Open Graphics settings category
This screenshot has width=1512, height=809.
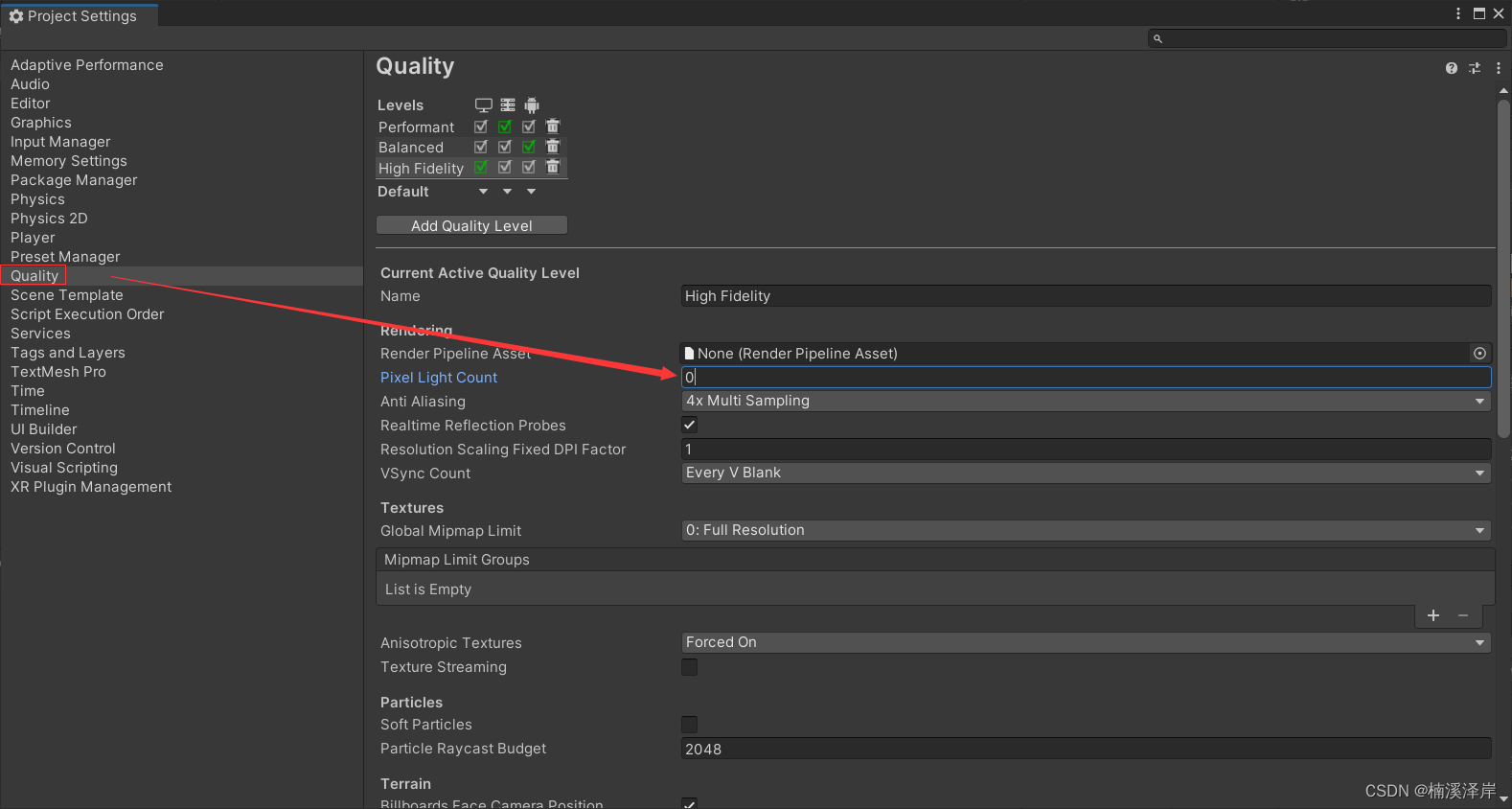coord(41,123)
